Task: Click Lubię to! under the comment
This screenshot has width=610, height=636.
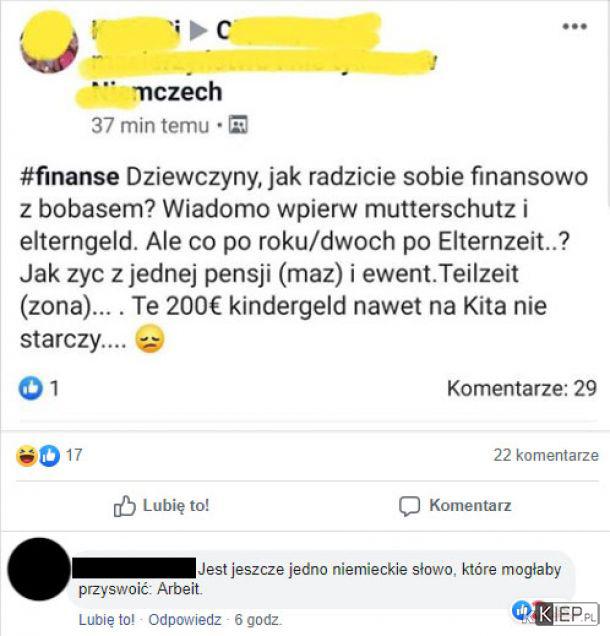Action: tap(107, 620)
